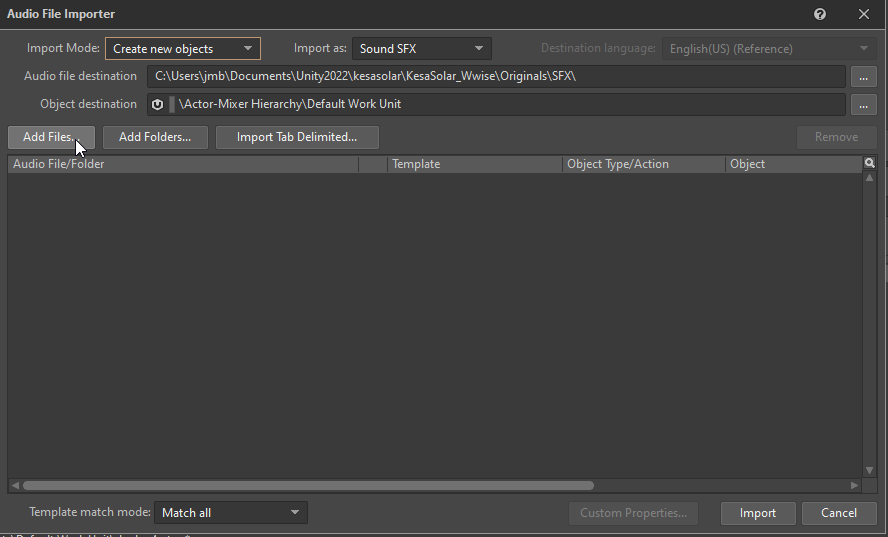Click the vertical scrollbar down arrow
The image size is (888, 537).
point(869,470)
